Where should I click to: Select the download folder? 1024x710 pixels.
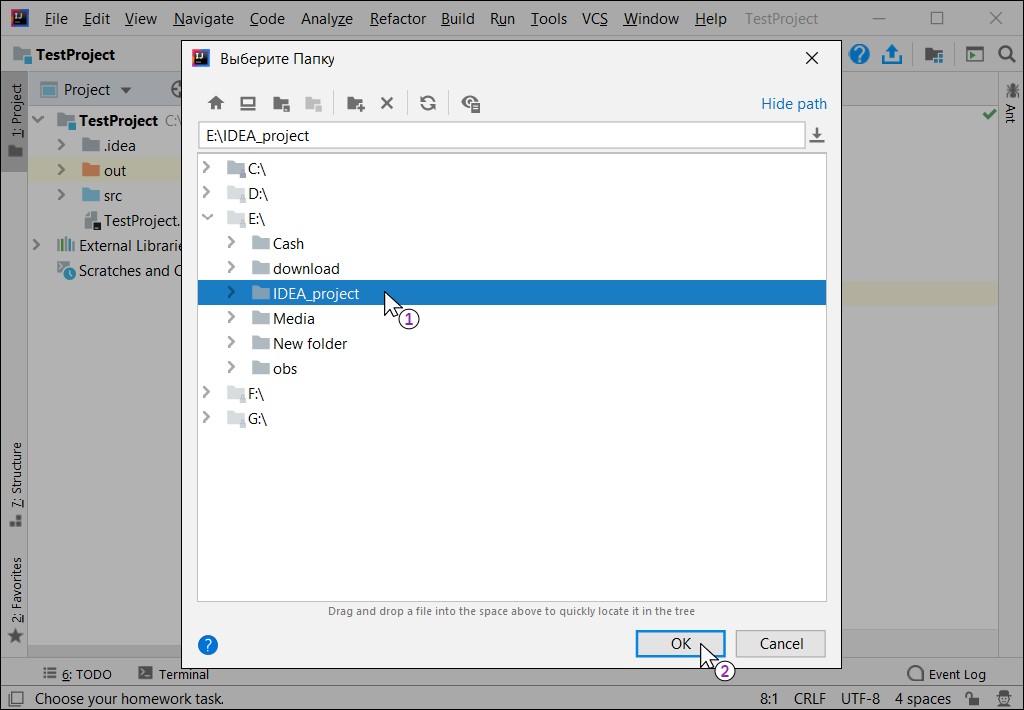coord(306,268)
